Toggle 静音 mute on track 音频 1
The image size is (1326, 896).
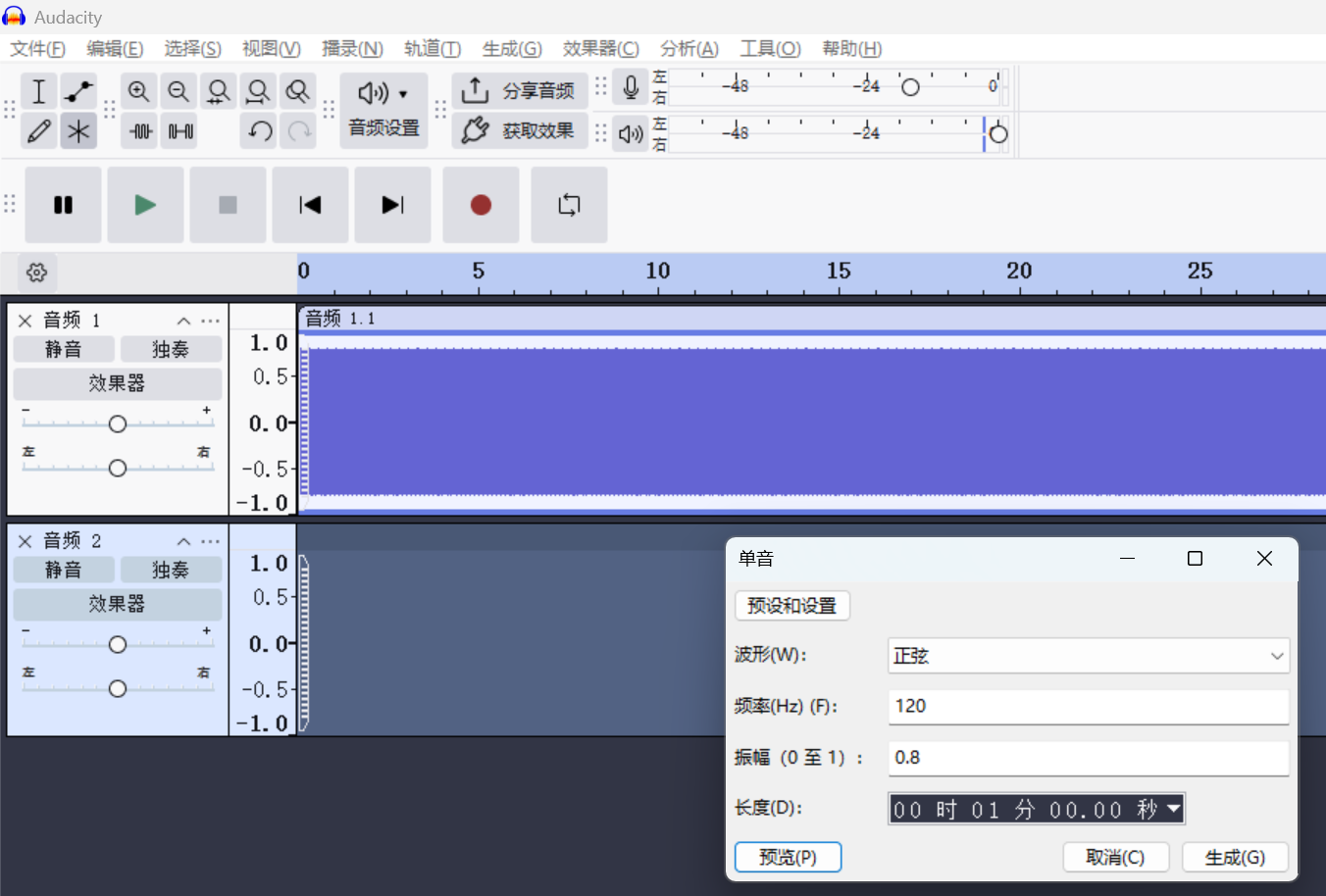64,350
